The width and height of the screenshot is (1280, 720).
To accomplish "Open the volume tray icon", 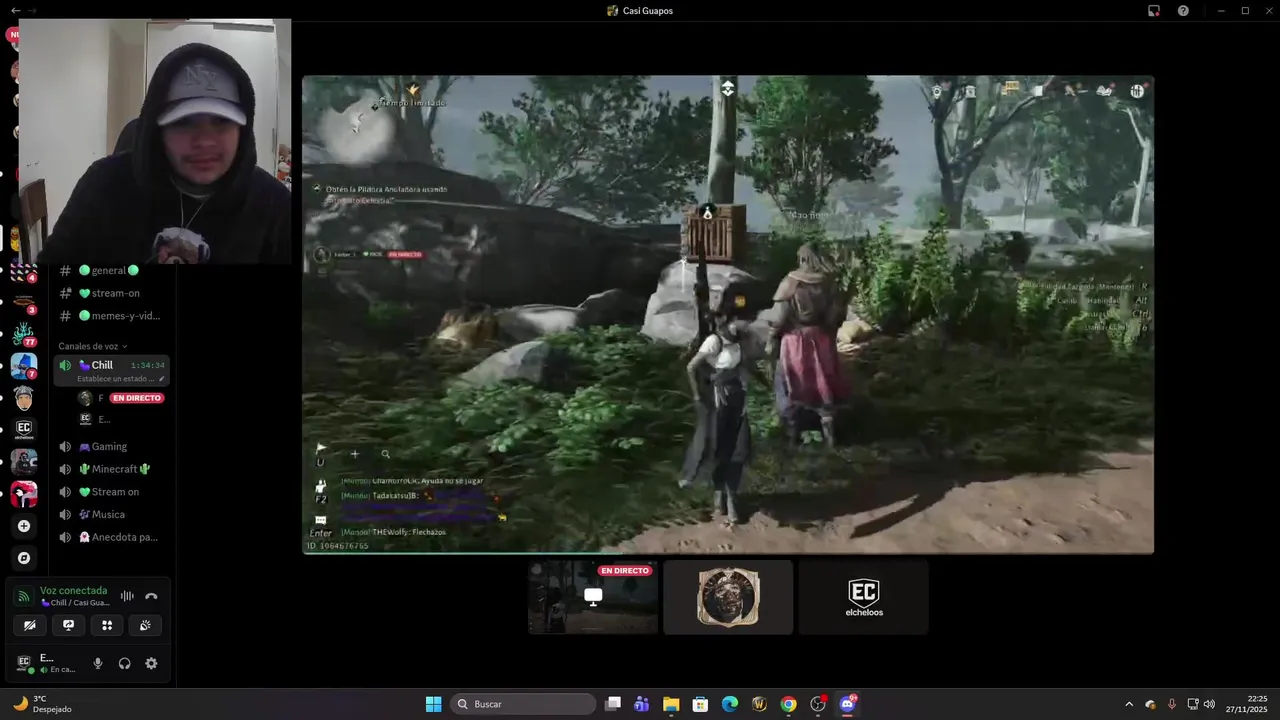I will point(1209,704).
